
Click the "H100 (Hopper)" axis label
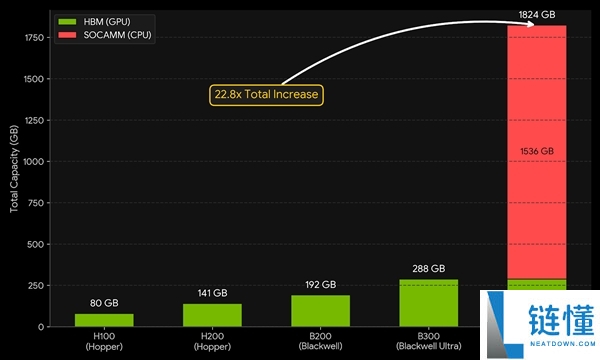click(x=104, y=341)
